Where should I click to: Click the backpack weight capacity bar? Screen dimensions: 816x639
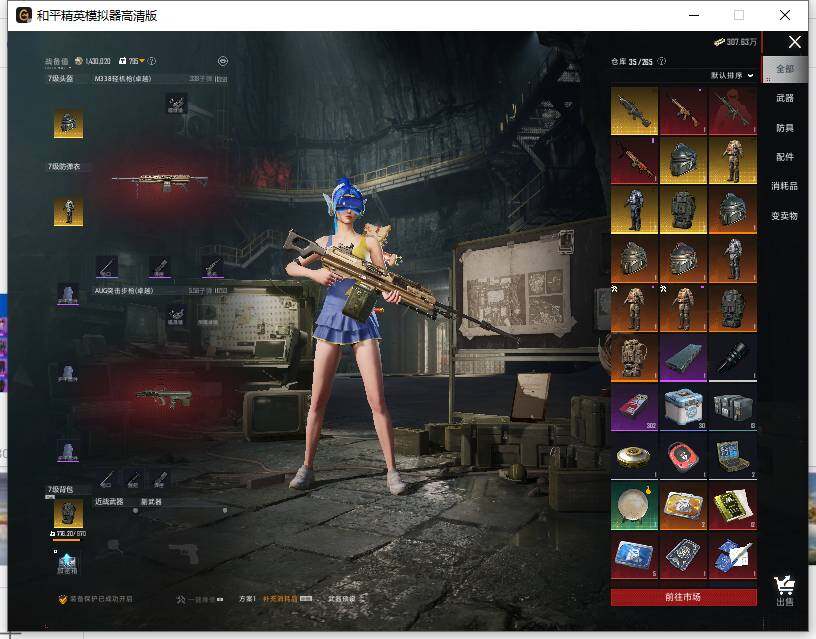point(67,540)
